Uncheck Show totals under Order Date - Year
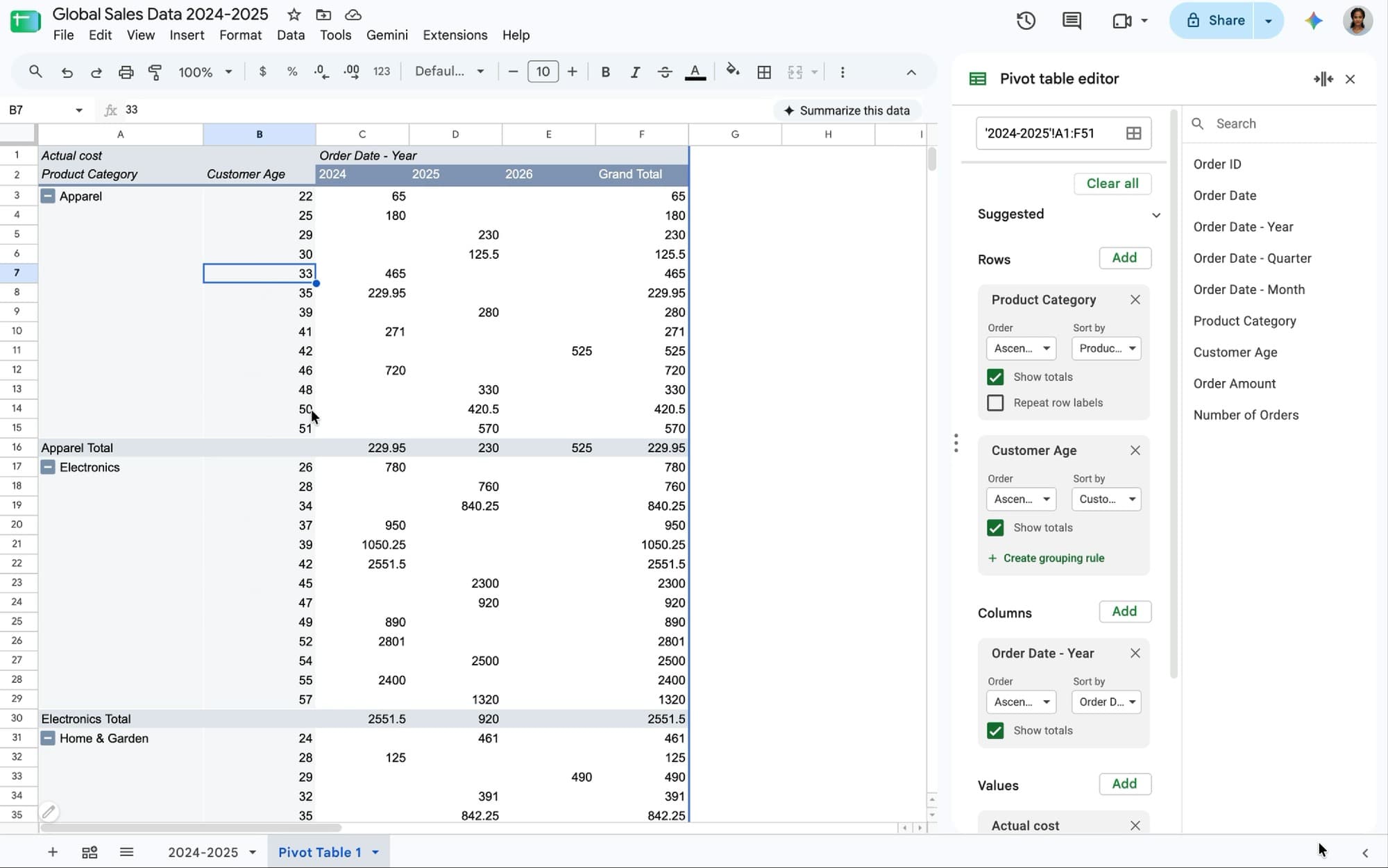The height and width of the screenshot is (868, 1388). [995, 731]
